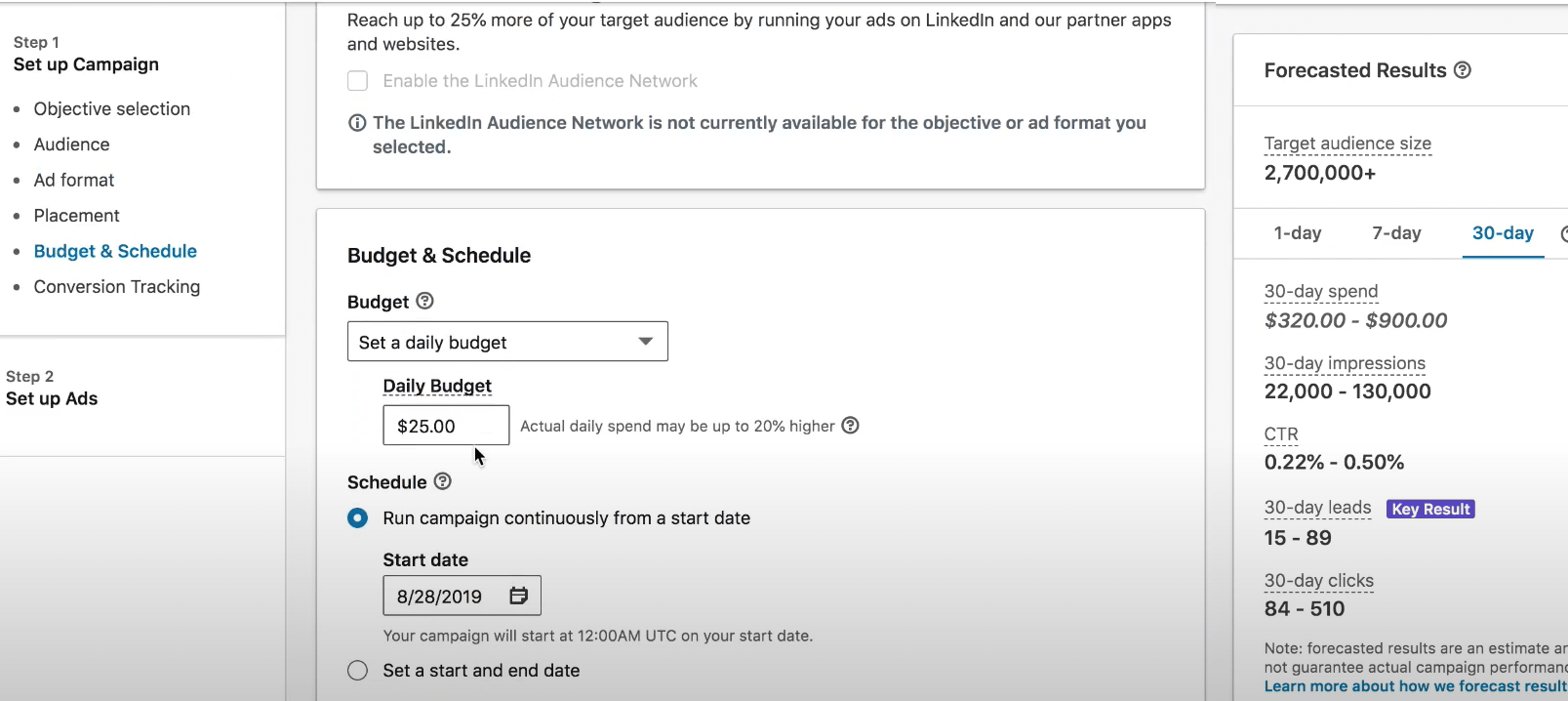Go to Placement step in sidebar

coord(77,216)
